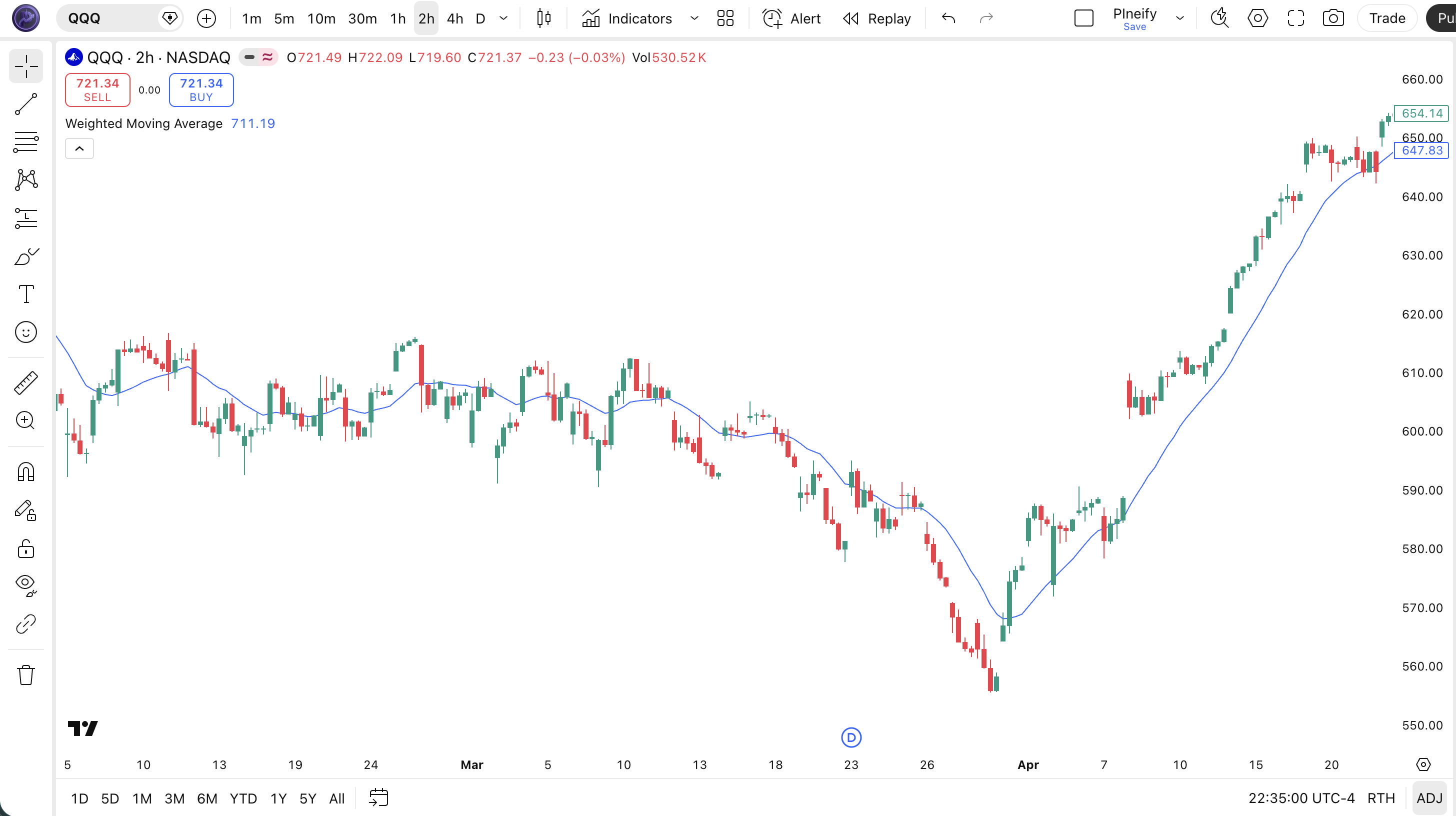Expand the indicator favorites dropdown arrow
This screenshot has width=1456, height=816.
[x=694, y=18]
